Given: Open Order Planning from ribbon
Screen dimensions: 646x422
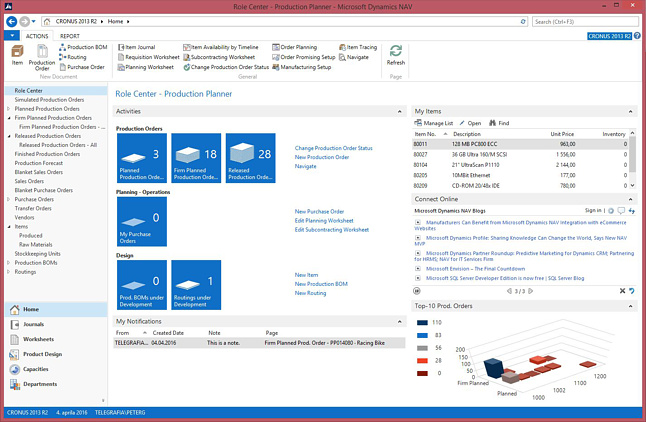Looking at the screenshot, I should coord(295,47).
